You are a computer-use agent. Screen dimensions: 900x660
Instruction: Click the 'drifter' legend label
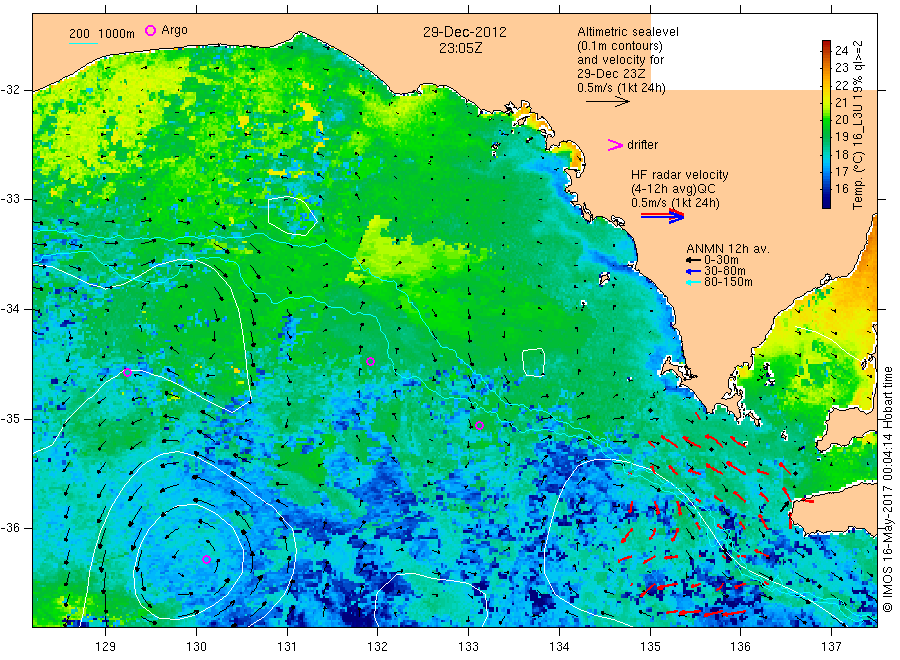[x=642, y=145]
